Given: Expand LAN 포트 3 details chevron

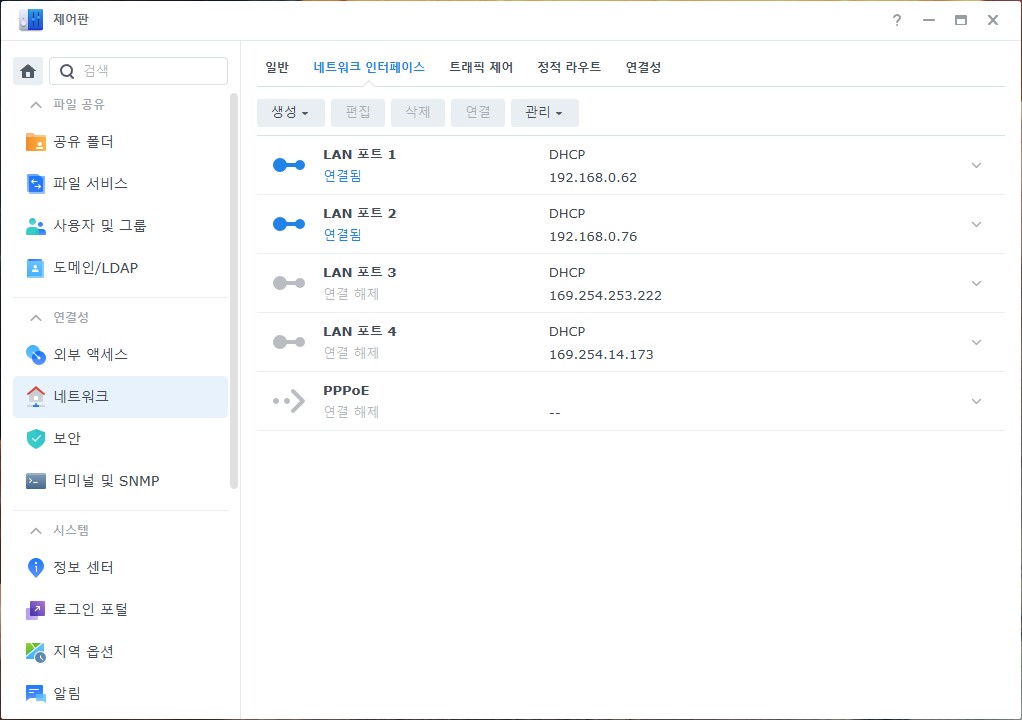Looking at the screenshot, I should click(x=976, y=283).
